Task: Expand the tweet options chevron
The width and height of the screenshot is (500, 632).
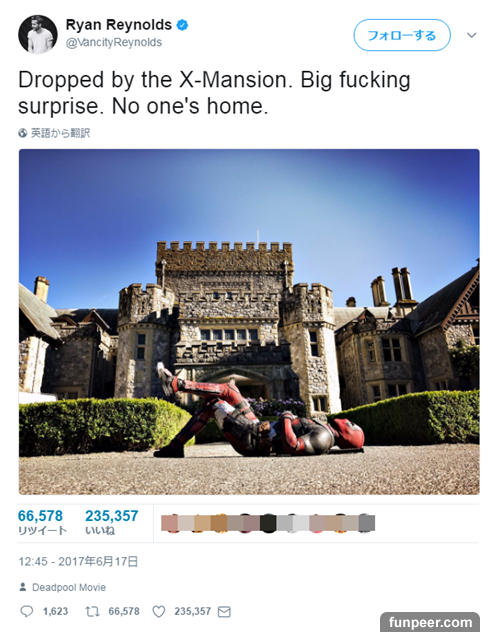Action: click(471, 35)
